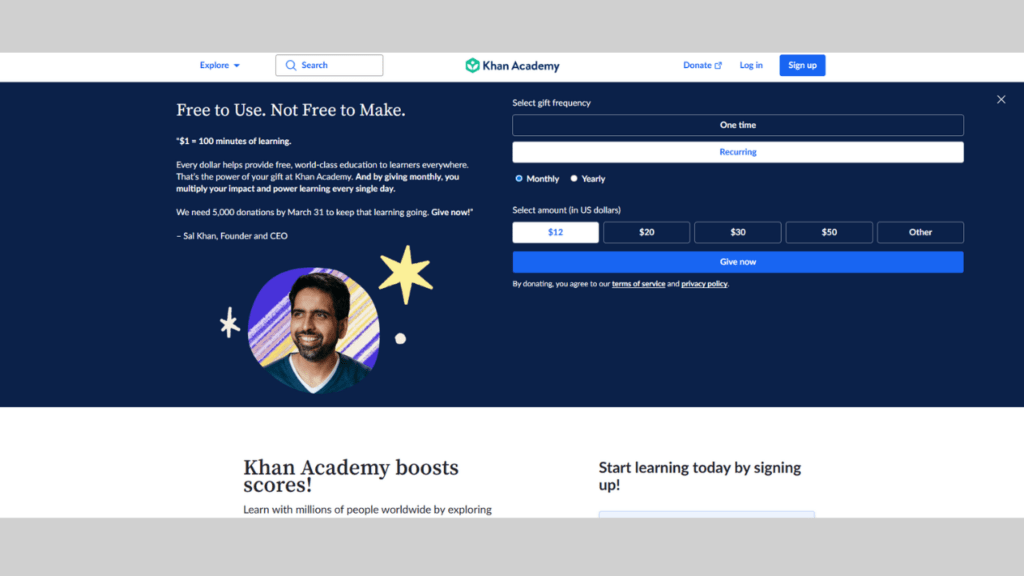Choose the Monthly radio option
This screenshot has height=576, width=1024.
(519, 178)
